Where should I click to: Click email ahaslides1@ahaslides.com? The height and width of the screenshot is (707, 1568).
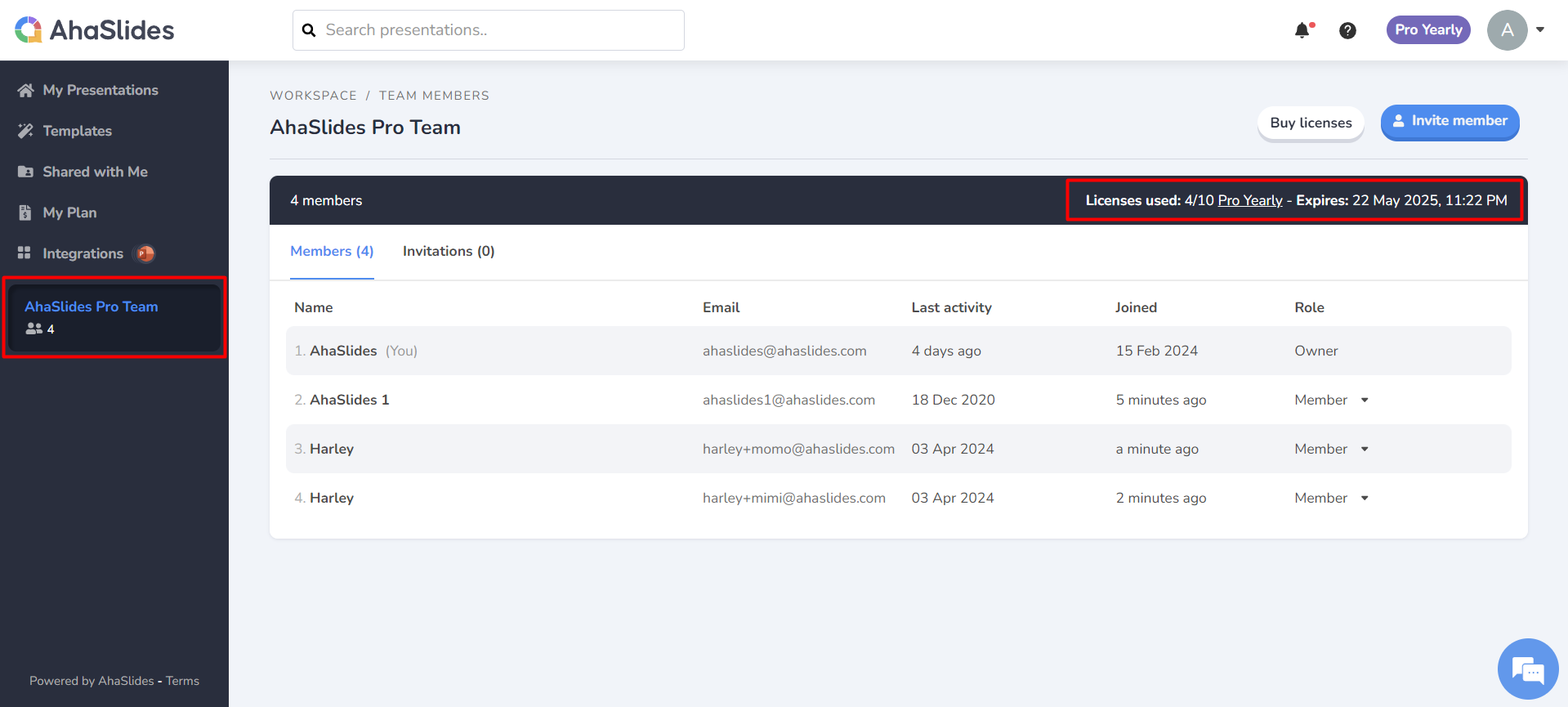(x=788, y=400)
